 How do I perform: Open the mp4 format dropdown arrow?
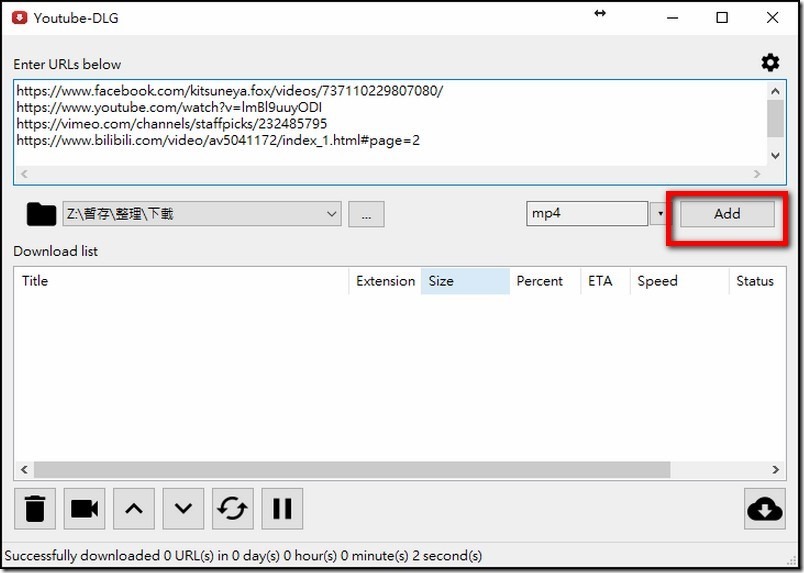click(x=660, y=214)
